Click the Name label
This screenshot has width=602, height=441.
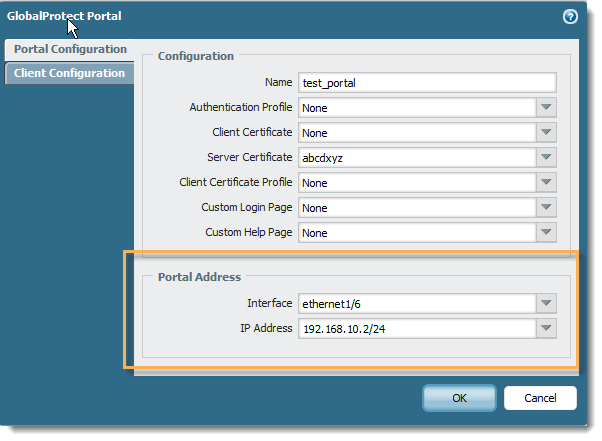click(278, 82)
